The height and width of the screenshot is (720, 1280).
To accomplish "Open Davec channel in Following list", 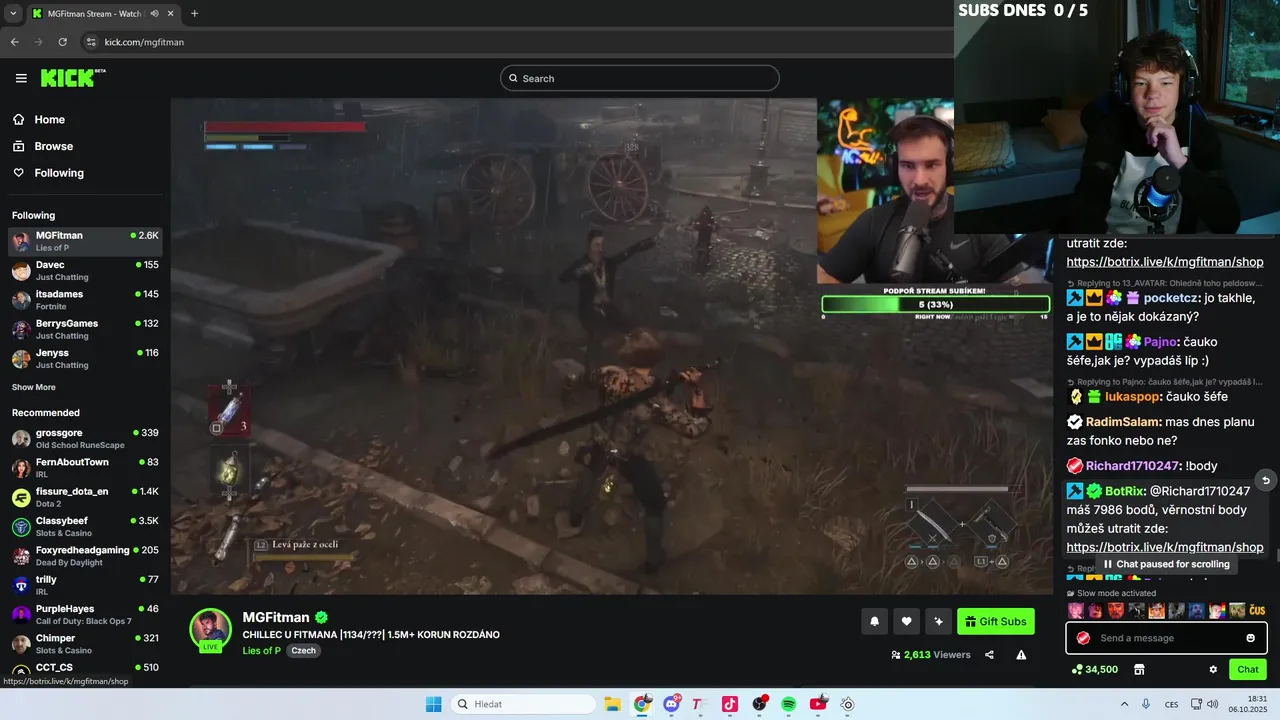I will coord(85,271).
